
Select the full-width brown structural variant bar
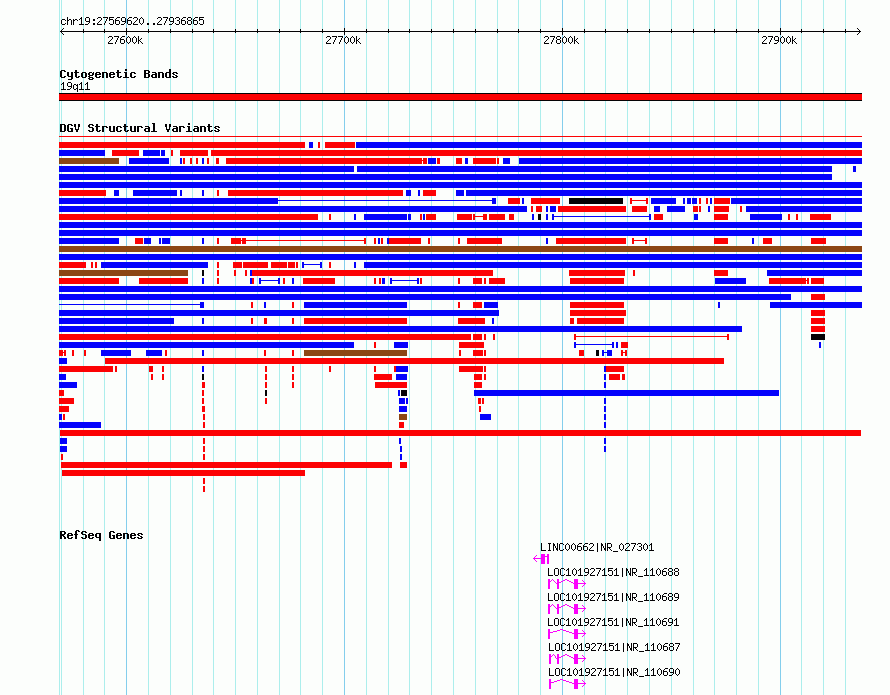click(x=460, y=249)
